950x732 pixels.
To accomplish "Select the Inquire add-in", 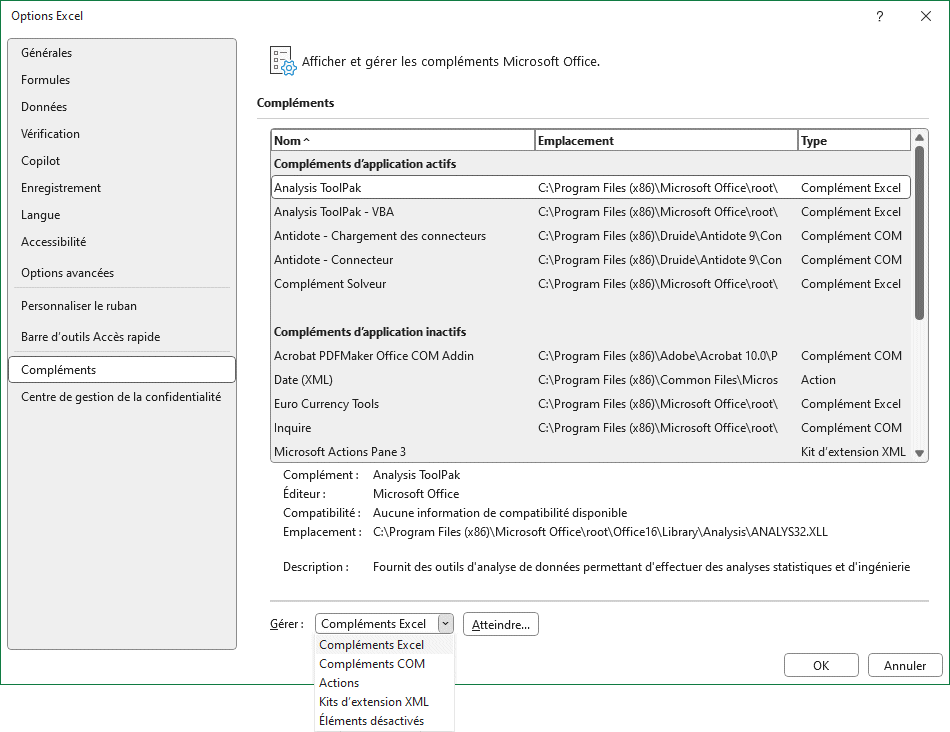I will coord(591,428).
